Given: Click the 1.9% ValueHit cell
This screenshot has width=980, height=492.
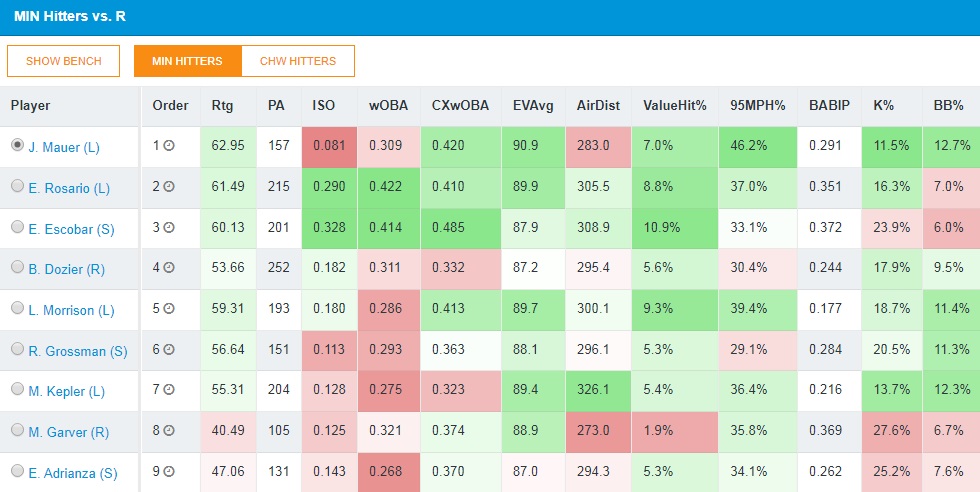Looking at the screenshot, I should point(675,432).
